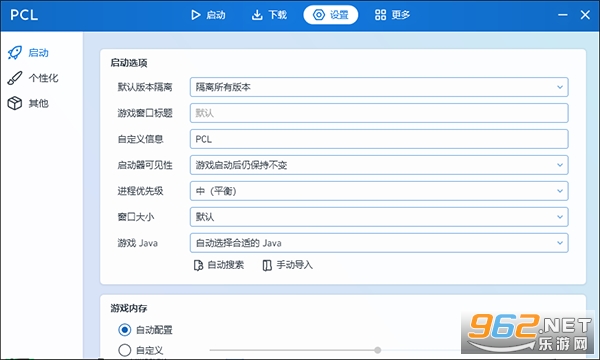Open the 启动 launch tab in top bar
Viewport: 600px width, 360px height.
208,15
